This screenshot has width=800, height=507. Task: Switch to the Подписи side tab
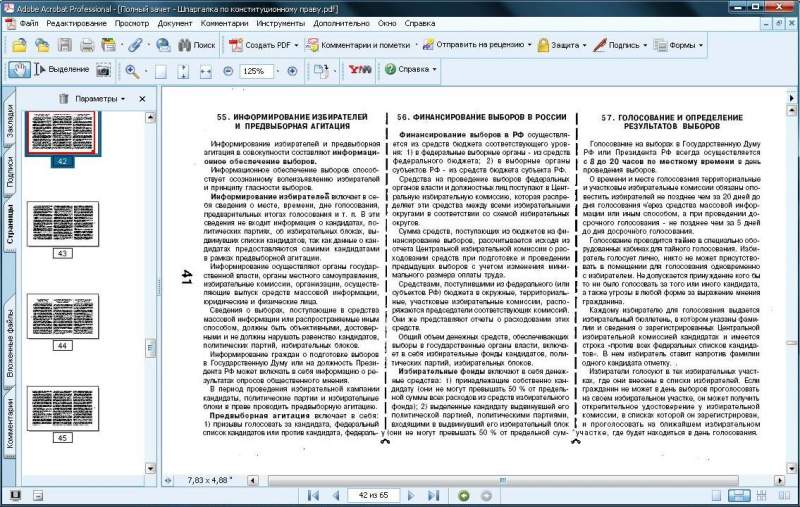(x=9, y=173)
